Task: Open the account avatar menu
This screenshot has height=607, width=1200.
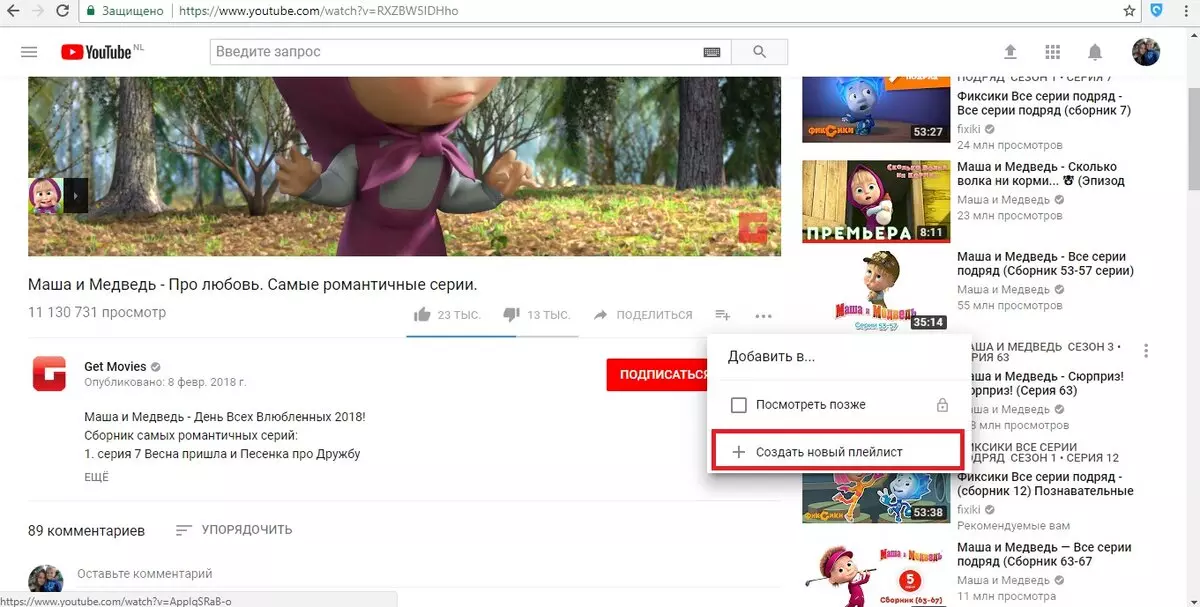Action: point(1146,52)
